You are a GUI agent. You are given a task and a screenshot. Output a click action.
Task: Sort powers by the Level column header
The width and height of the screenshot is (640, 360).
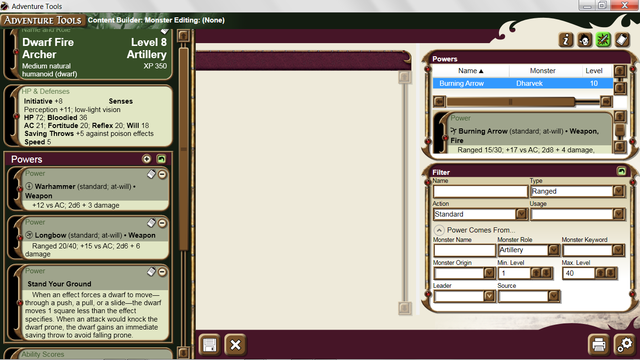click(594, 71)
